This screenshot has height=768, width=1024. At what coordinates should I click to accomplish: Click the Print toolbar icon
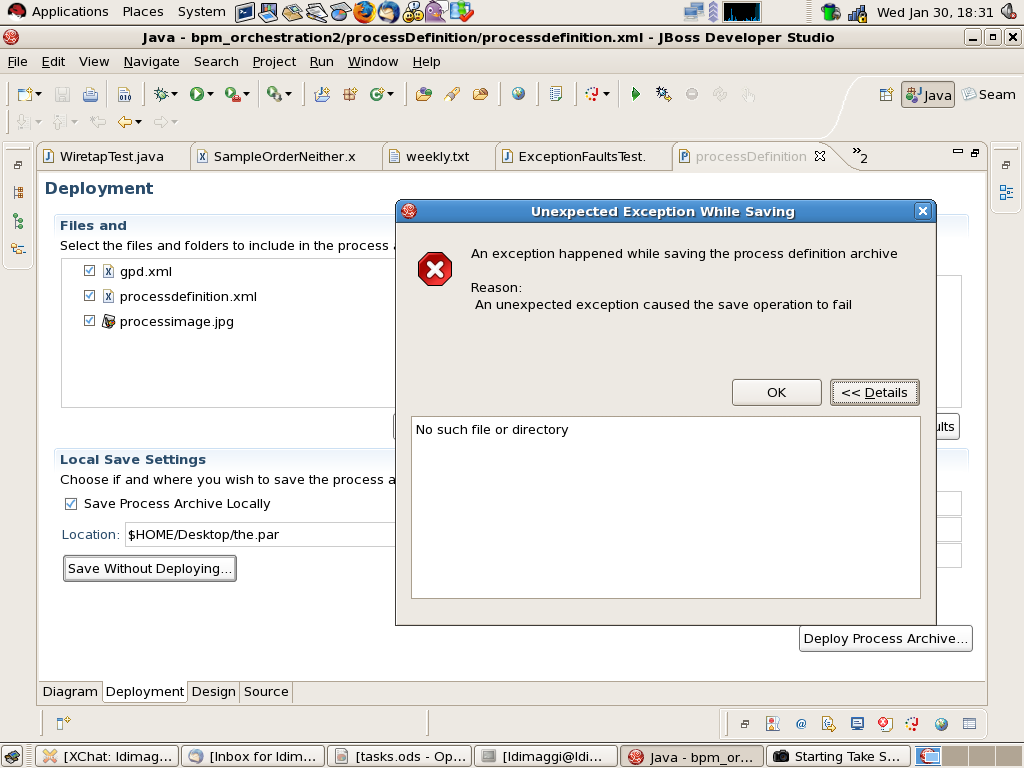point(90,95)
